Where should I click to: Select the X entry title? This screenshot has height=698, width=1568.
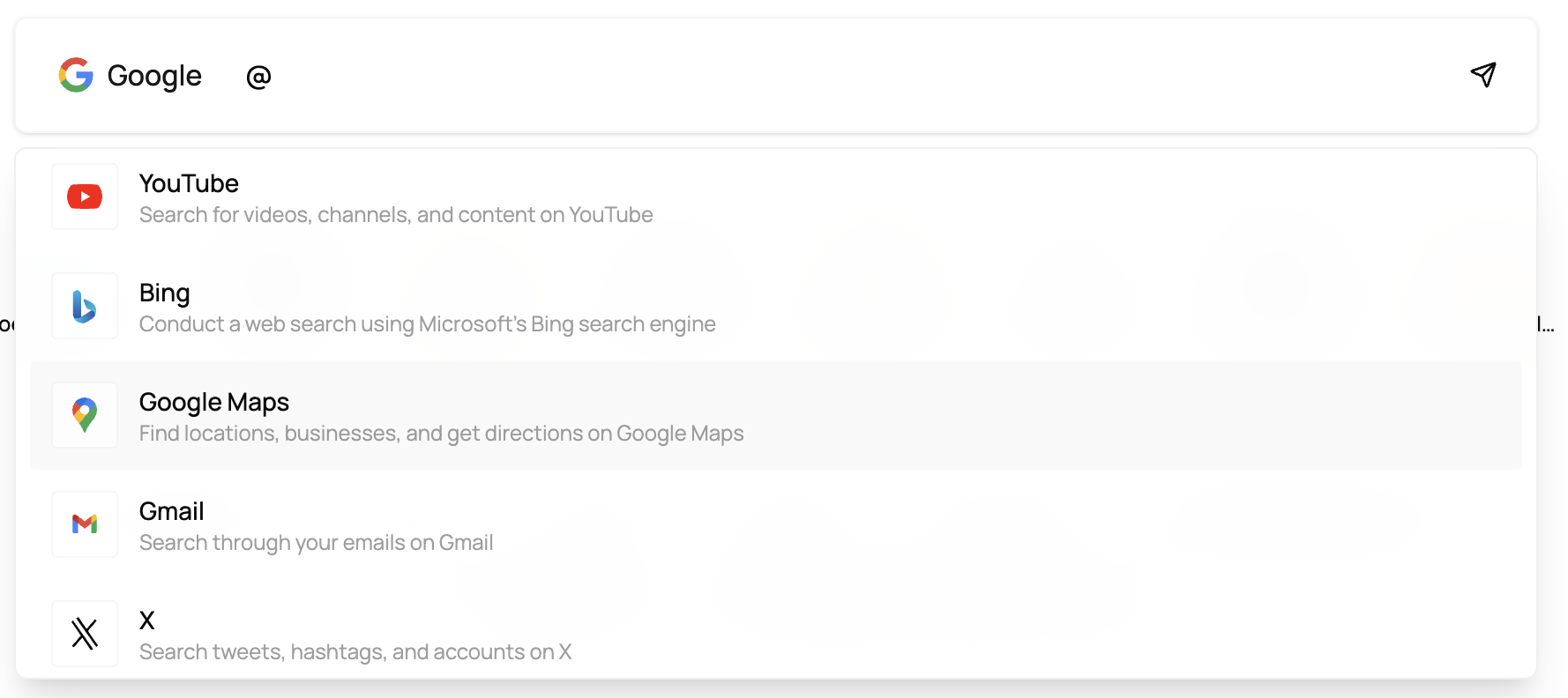[147, 620]
